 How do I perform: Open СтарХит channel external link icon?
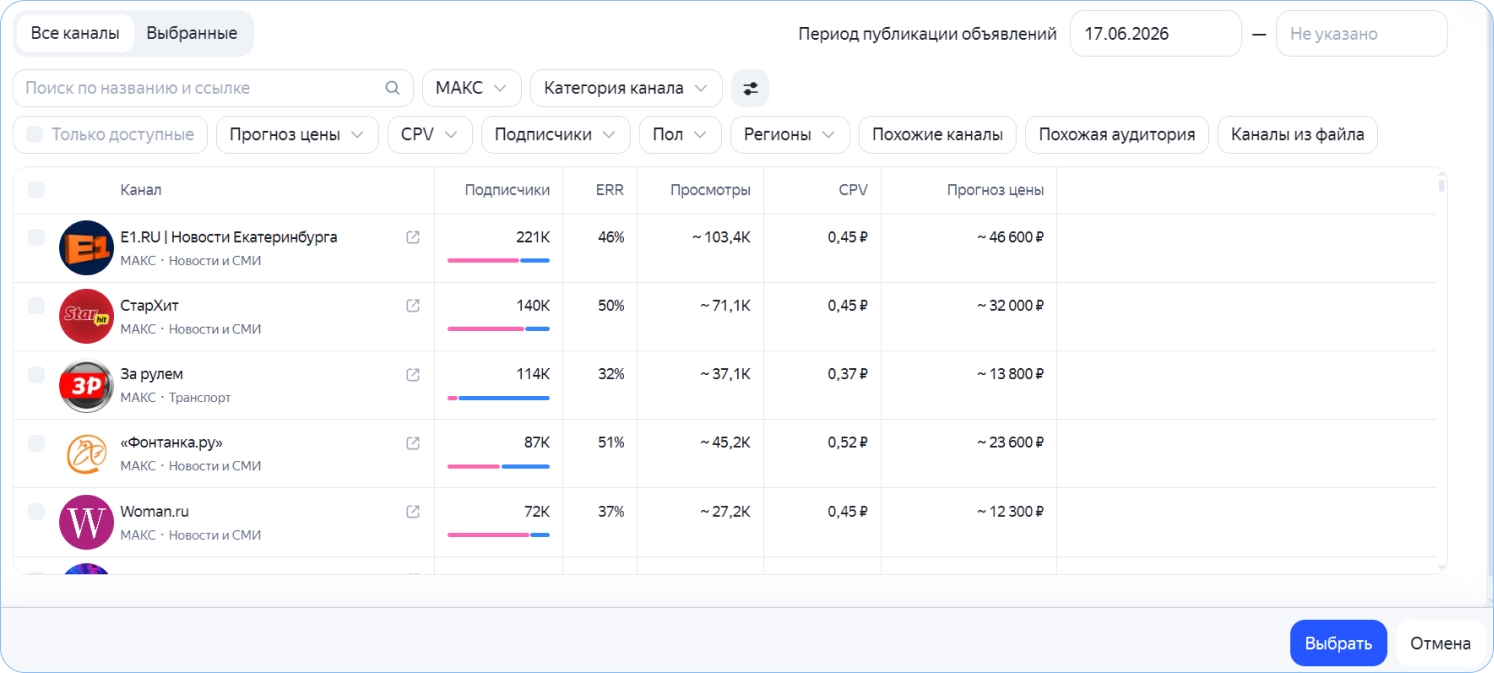(413, 306)
